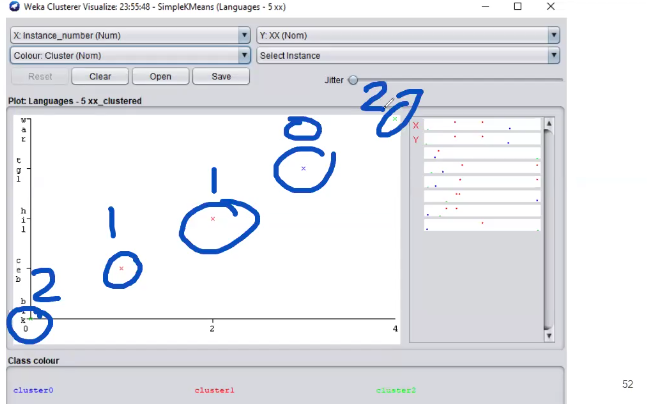Close the Weka Clusterer Visualize window

[550, 6]
